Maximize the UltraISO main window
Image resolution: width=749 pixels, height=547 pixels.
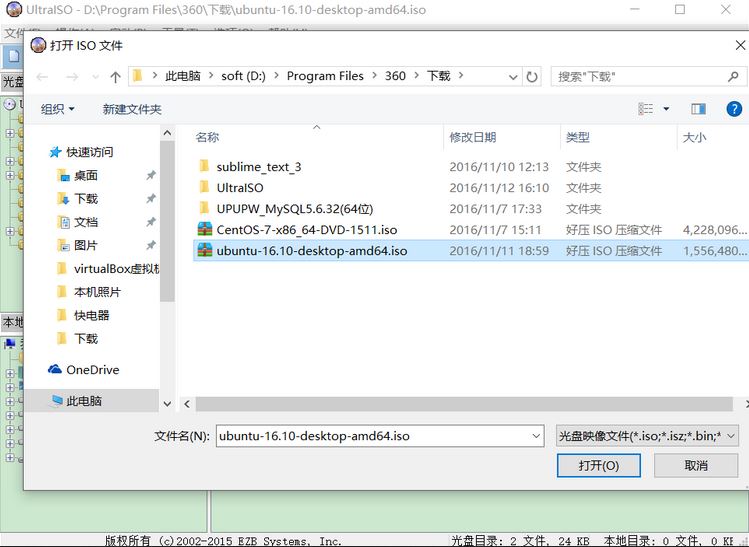click(x=680, y=10)
